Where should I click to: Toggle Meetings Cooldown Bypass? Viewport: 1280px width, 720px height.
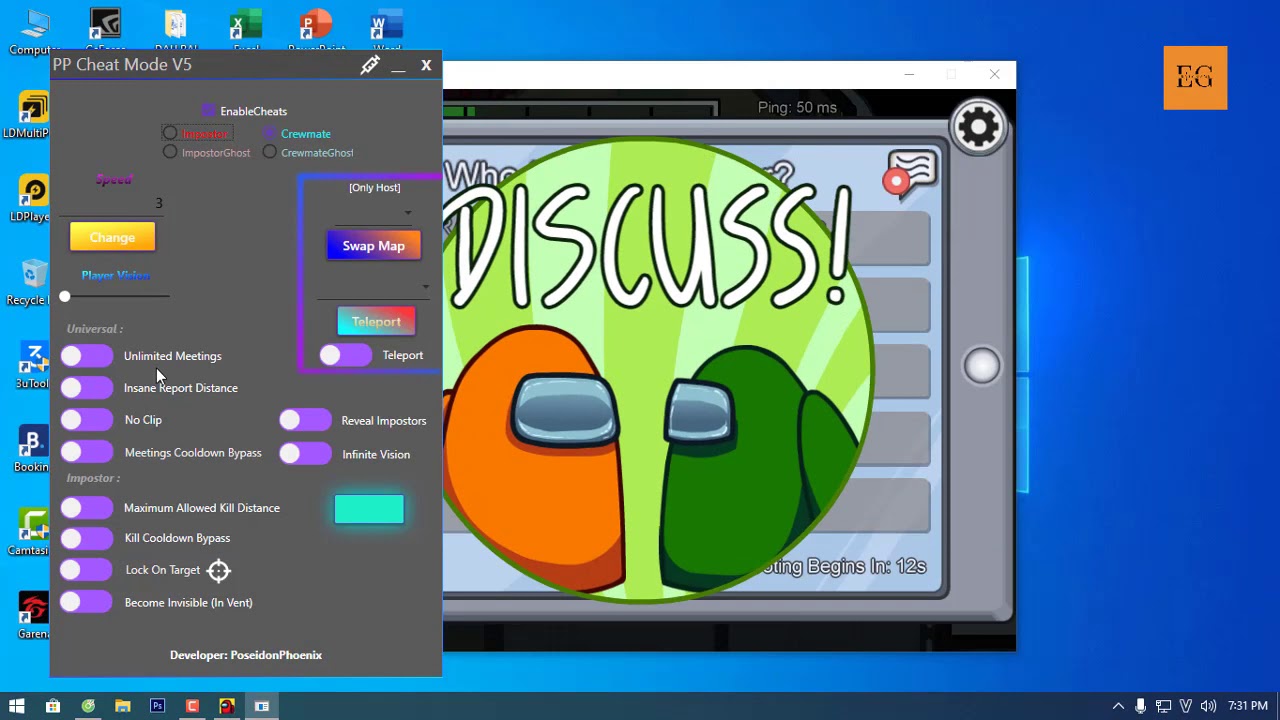[x=86, y=453]
